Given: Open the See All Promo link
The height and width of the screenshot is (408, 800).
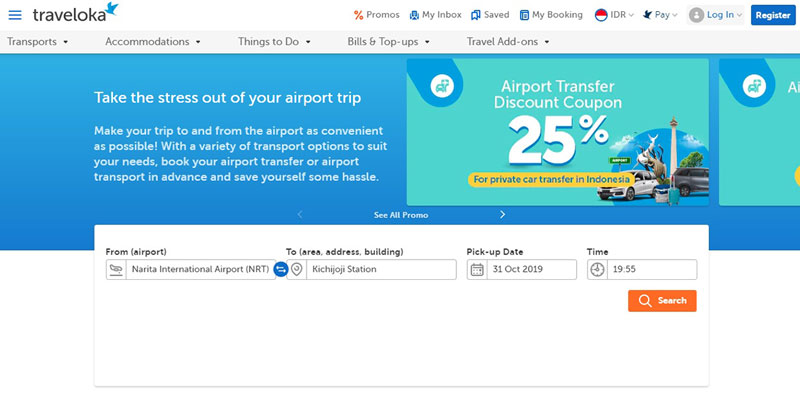Looking at the screenshot, I should point(401,215).
